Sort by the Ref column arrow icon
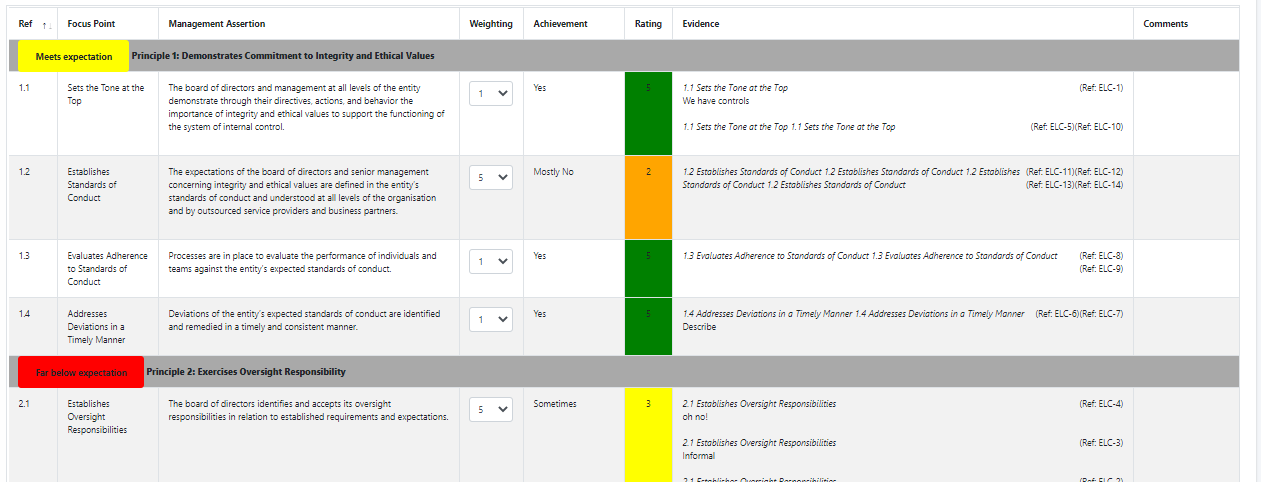Screen dimensions: 1261x482 pos(47,24)
